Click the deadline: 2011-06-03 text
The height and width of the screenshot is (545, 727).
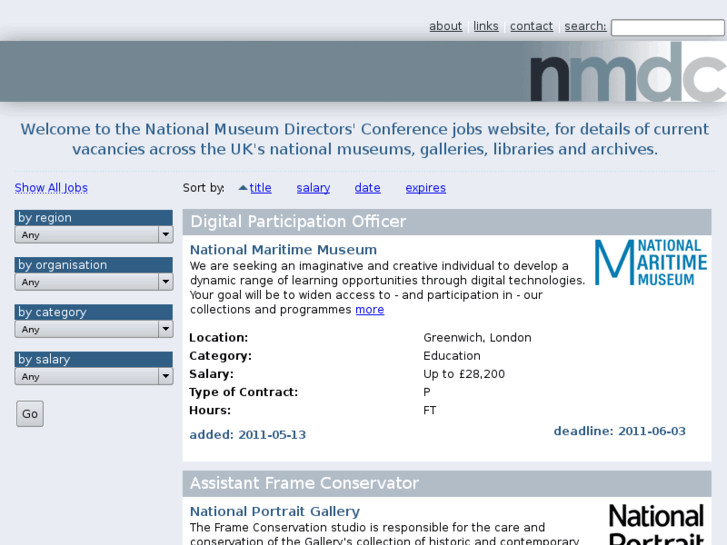click(x=619, y=431)
